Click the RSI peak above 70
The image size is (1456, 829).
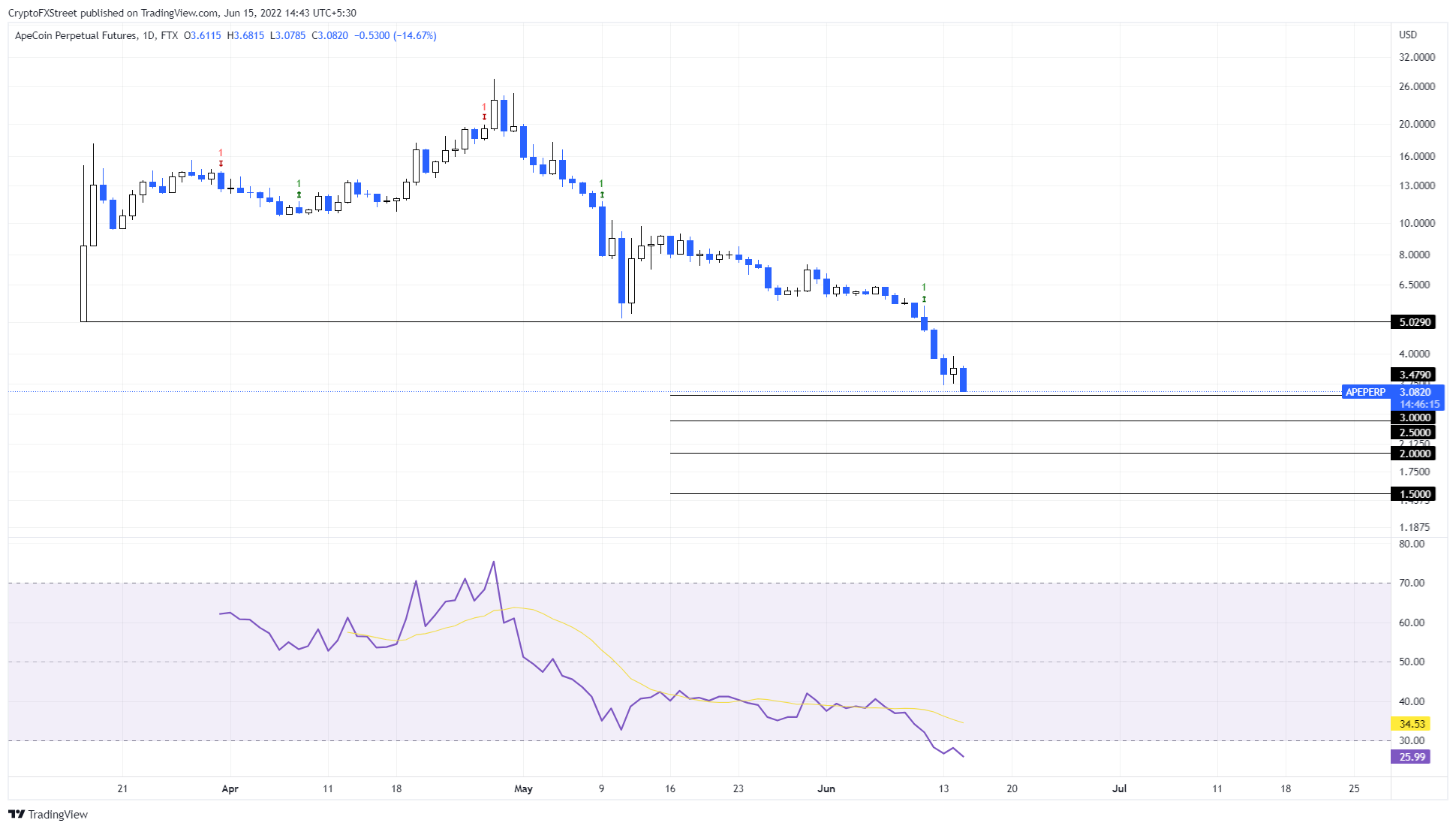click(493, 562)
